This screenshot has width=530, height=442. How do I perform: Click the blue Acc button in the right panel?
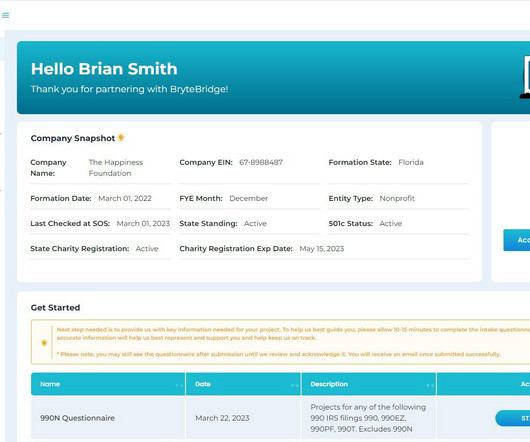pos(517,240)
